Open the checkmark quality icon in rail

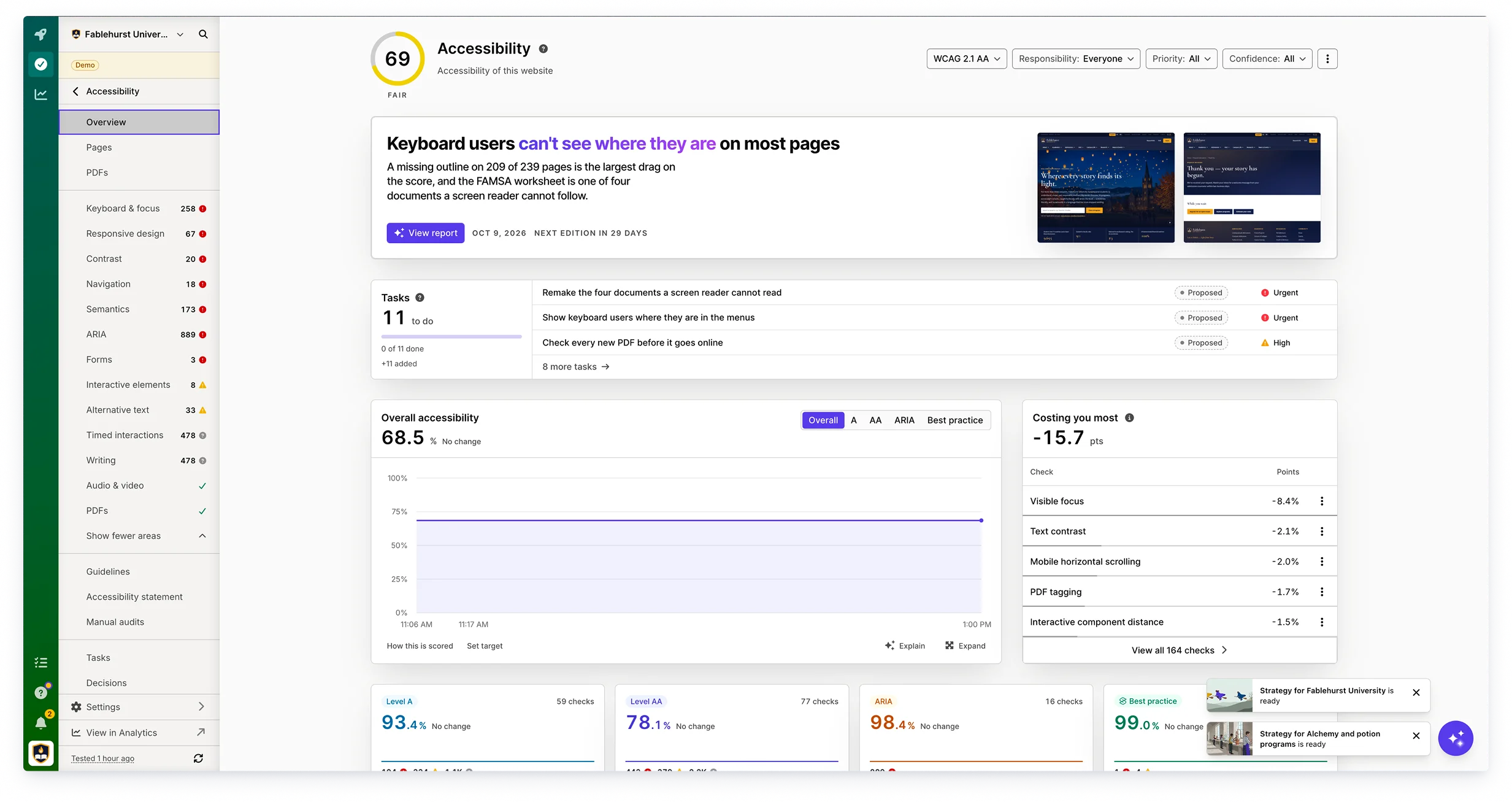pos(40,64)
